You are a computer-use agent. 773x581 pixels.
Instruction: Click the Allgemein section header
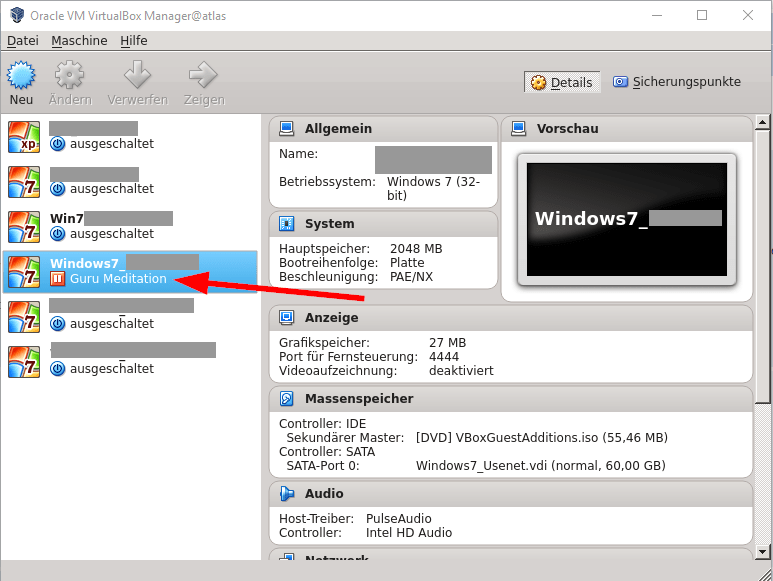click(383, 129)
